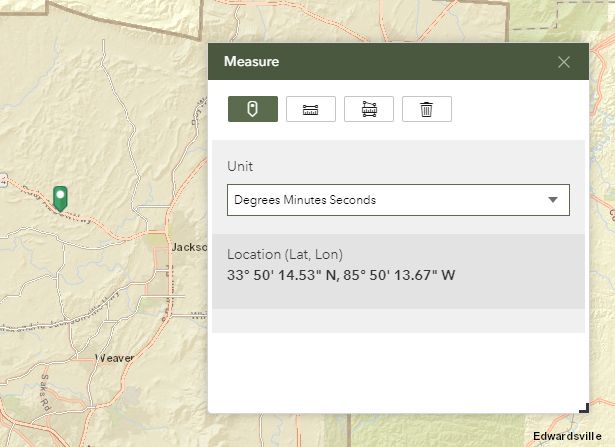Click the Edwardsville label on the map
Screen dimensions: 615x447
(567, 436)
